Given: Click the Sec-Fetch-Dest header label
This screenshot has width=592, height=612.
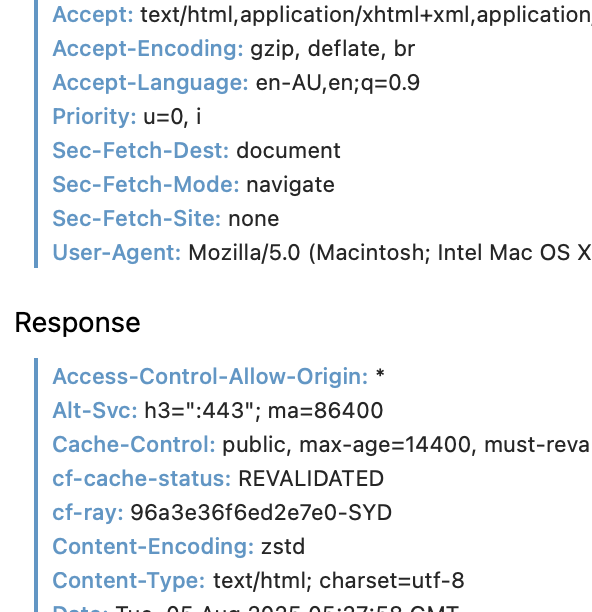Looking at the screenshot, I should point(141,151).
